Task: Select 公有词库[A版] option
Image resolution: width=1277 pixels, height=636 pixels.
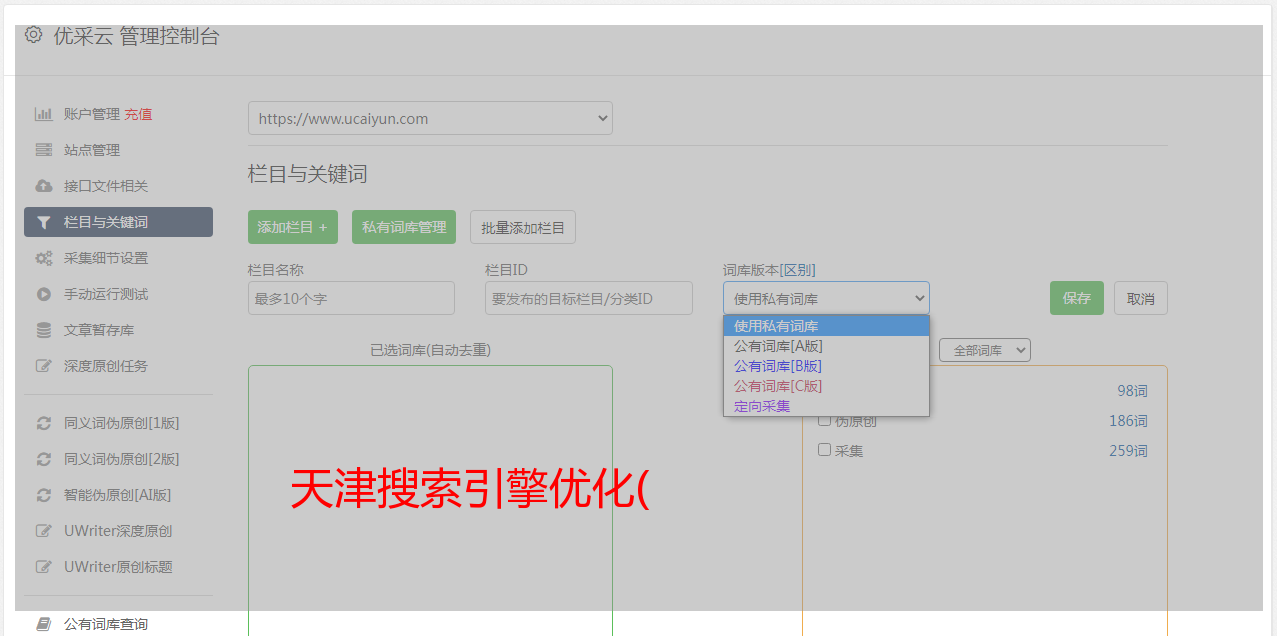Action: click(x=826, y=346)
